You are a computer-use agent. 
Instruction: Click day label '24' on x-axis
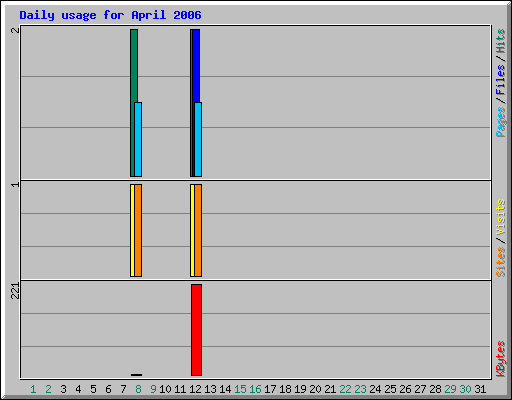pyautogui.click(x=375, y=389)
